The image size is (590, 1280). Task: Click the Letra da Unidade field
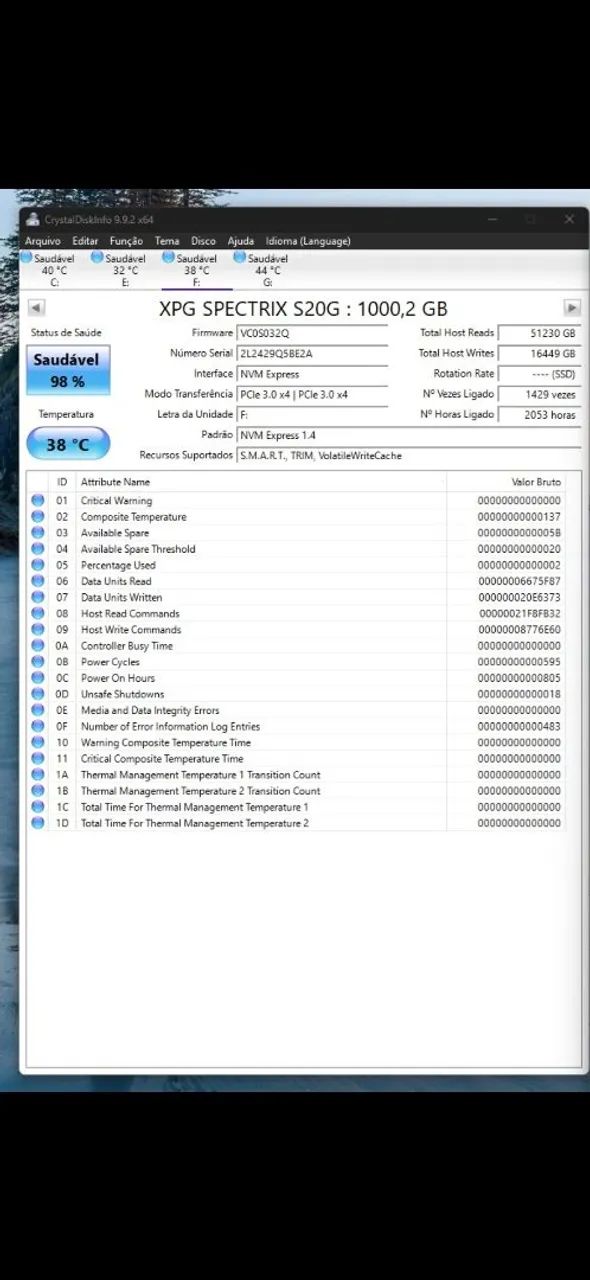click(x=312, y=414)
